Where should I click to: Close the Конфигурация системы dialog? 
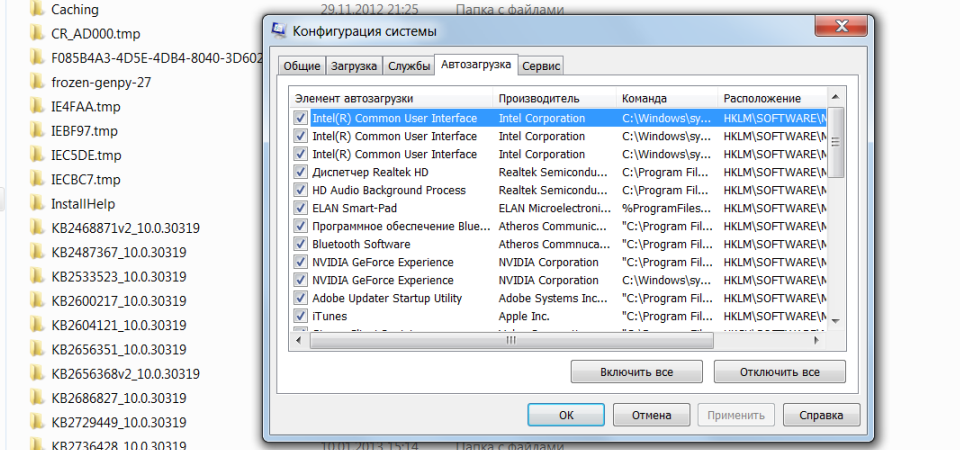pyautogui.click(x=841, y=26)
